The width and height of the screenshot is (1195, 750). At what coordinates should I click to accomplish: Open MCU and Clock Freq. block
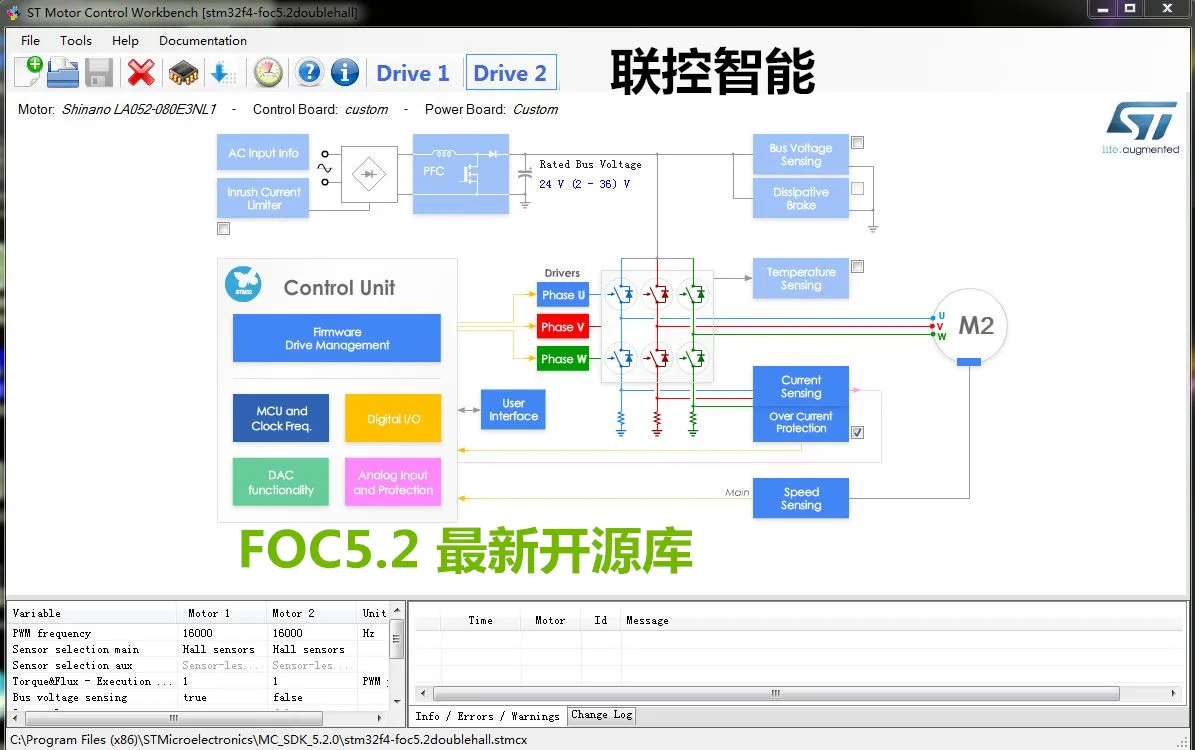[x=280, y=418]
